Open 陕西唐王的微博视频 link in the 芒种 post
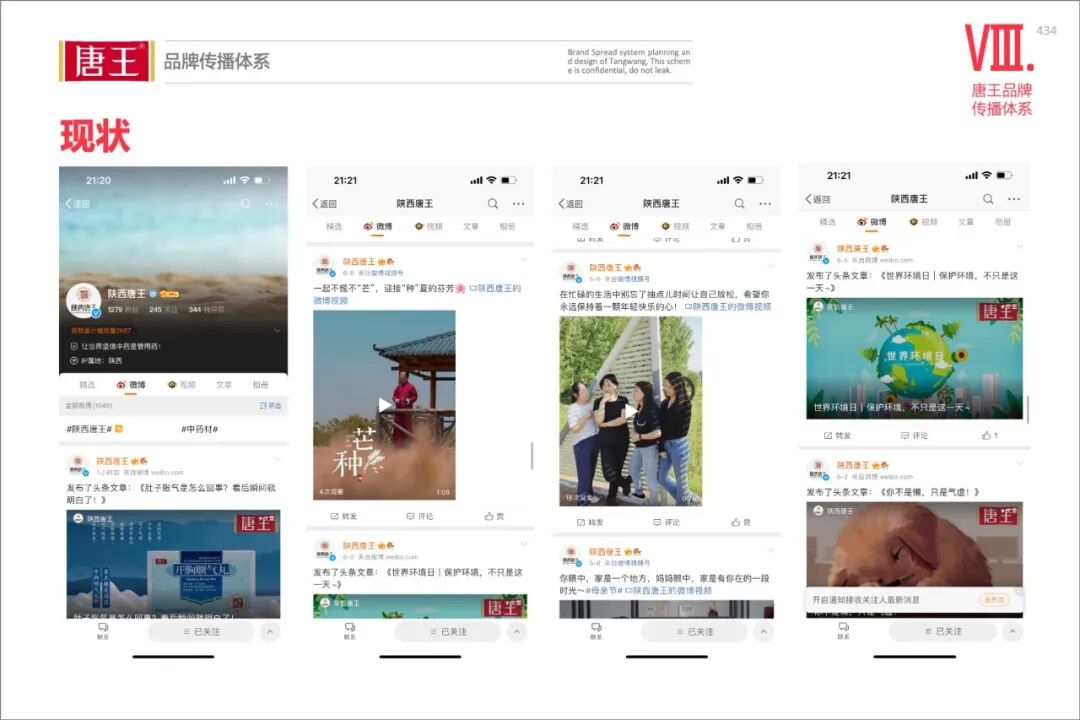This screenshot has height=720, width=1080. (417, 294)
